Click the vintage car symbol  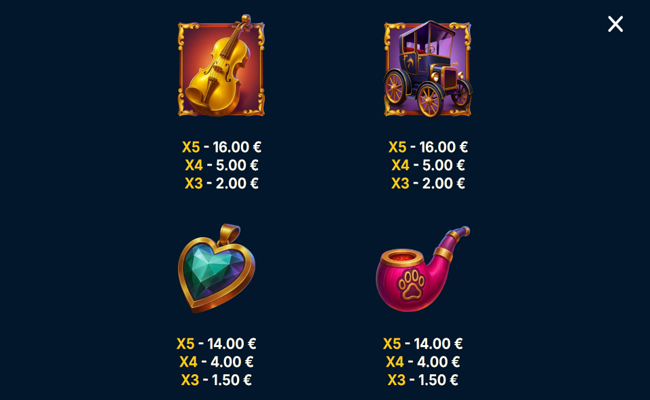[427, 68]
